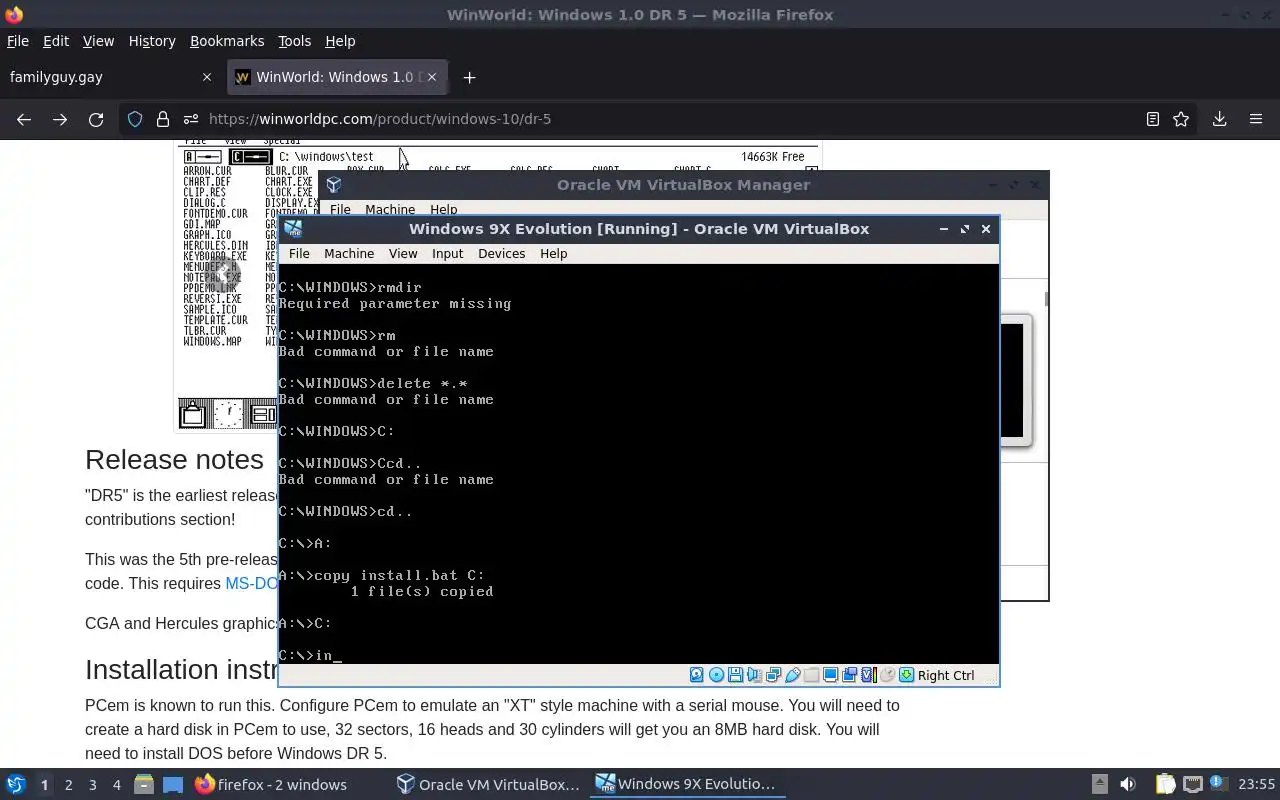This screenshot has height=800, width=1280.
Task: Click the volume speaker tray icon
Action: click(x=1128, y=785)
